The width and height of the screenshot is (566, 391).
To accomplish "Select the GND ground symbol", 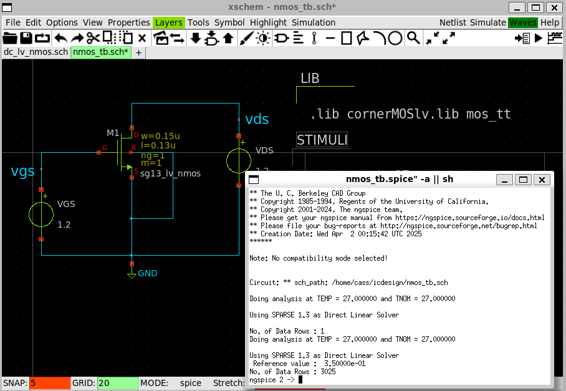I will click(132, 271).
